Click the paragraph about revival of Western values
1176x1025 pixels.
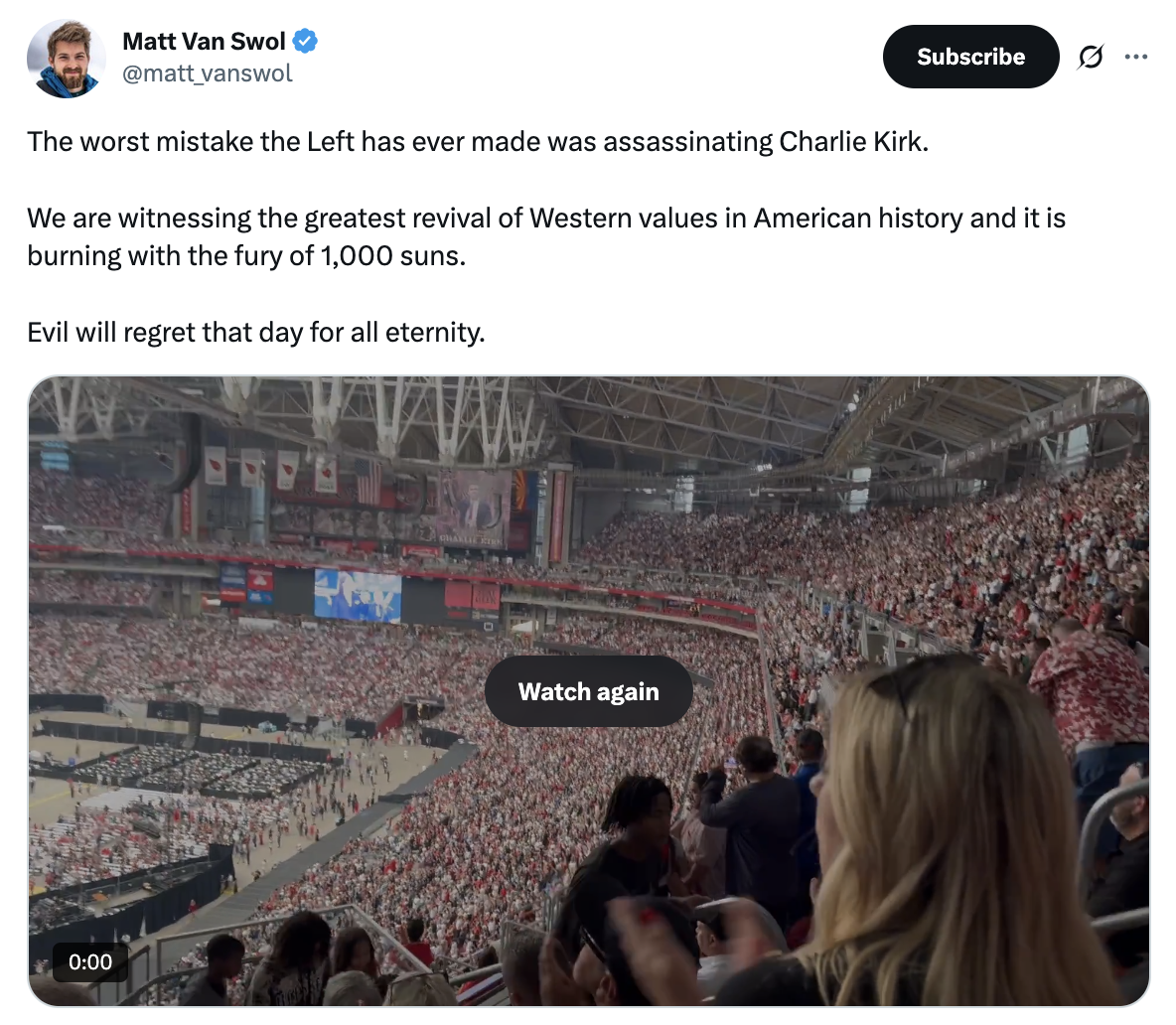point(545,236)
